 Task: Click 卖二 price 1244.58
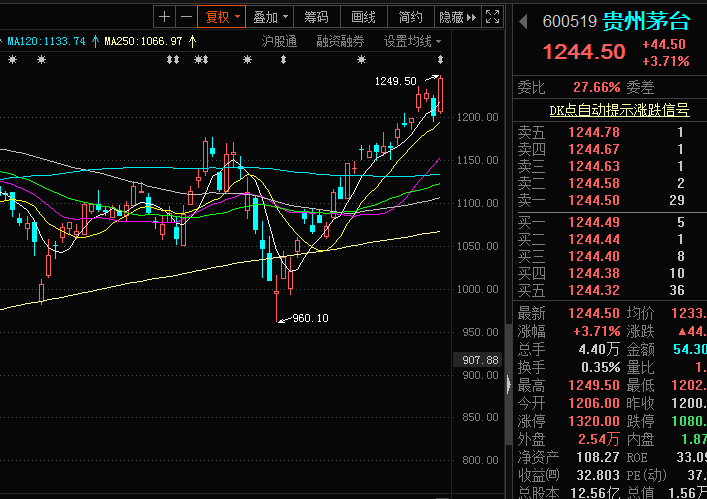point(594,183)
